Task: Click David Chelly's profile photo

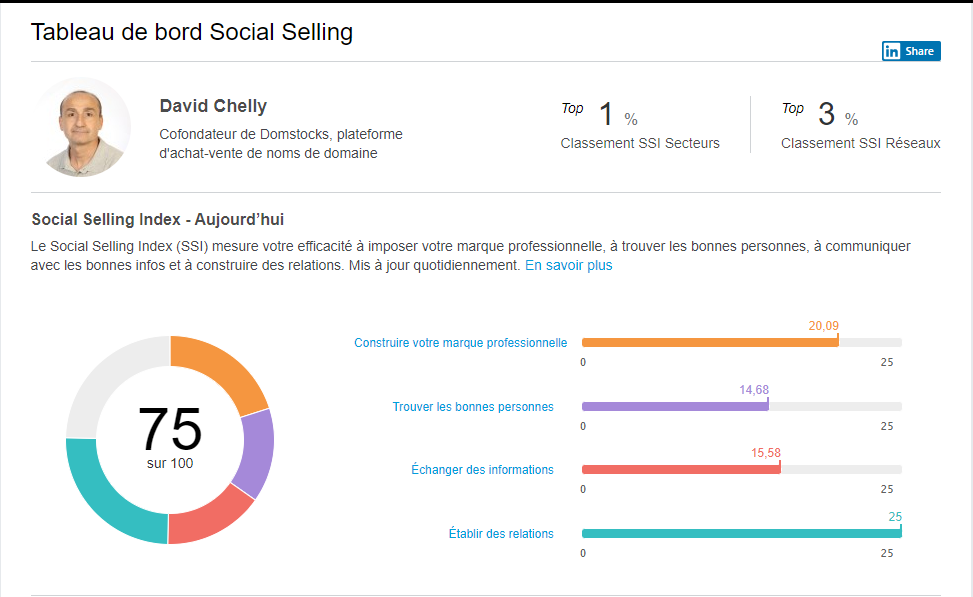Action: pyautogui.click(x=83, y=127)
